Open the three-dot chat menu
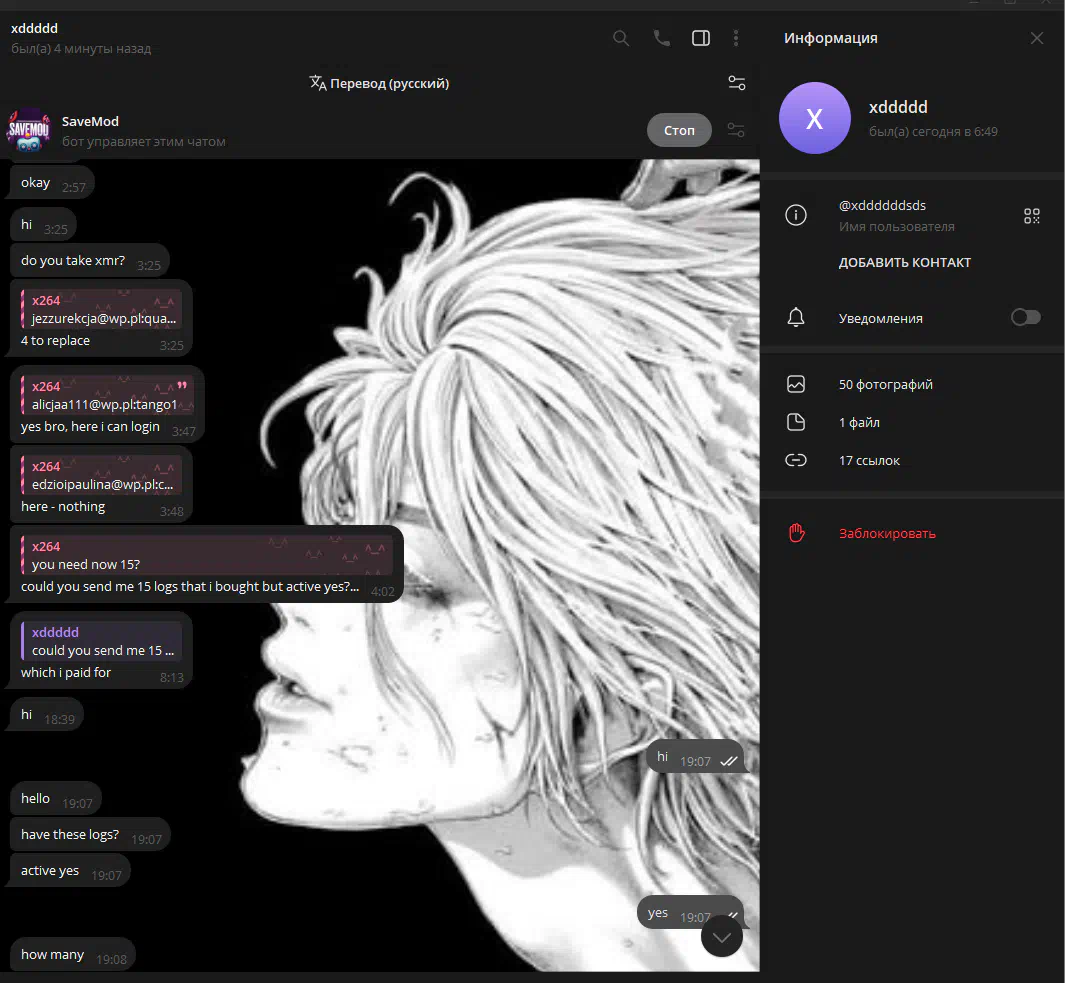 click(x=736, y=38)
